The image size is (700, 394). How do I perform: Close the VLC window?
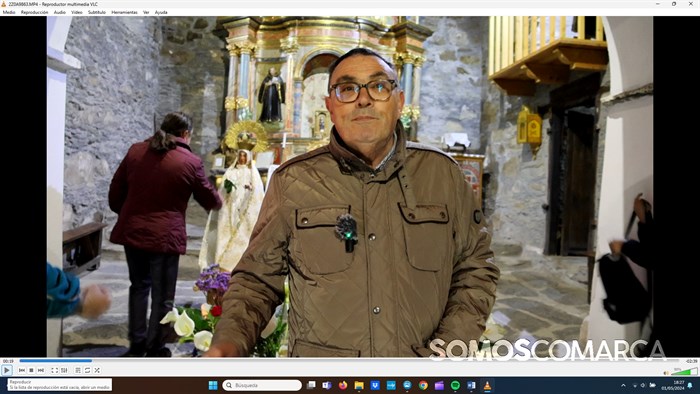coord(690,4)
